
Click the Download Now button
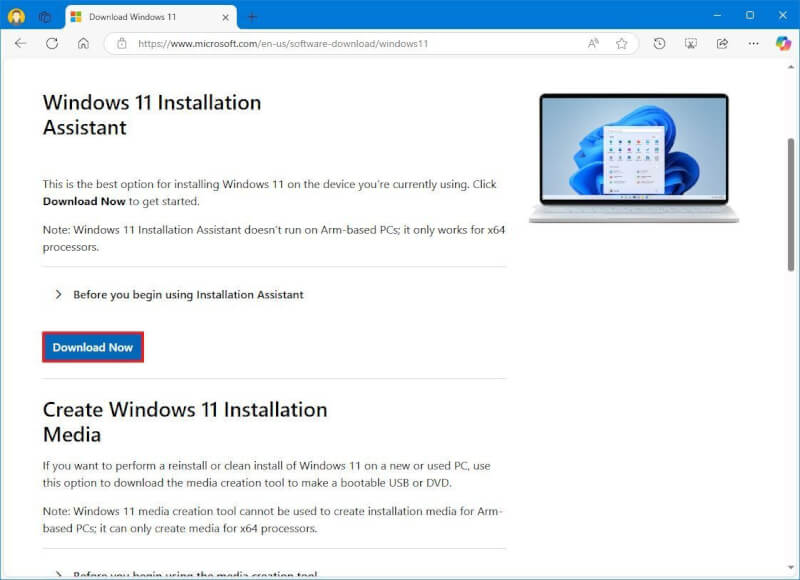click(93, 347)
